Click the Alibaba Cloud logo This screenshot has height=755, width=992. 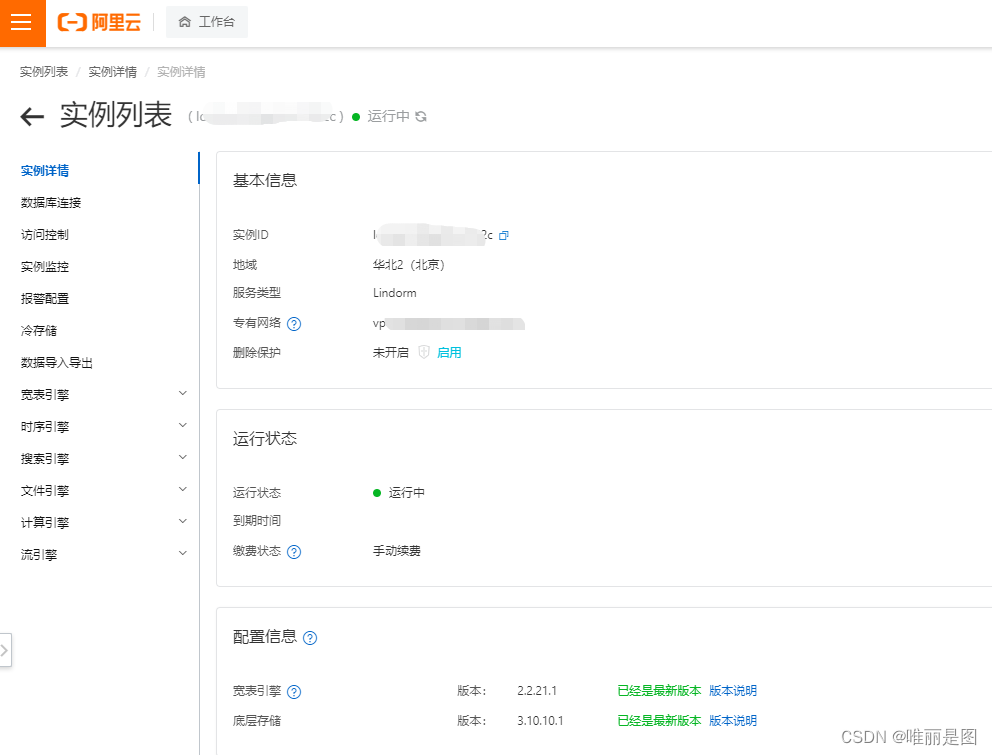point(97,22)
